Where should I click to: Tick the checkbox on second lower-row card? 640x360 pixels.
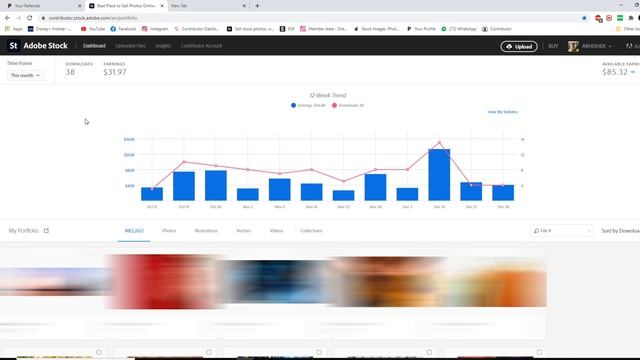pos(209,352)
